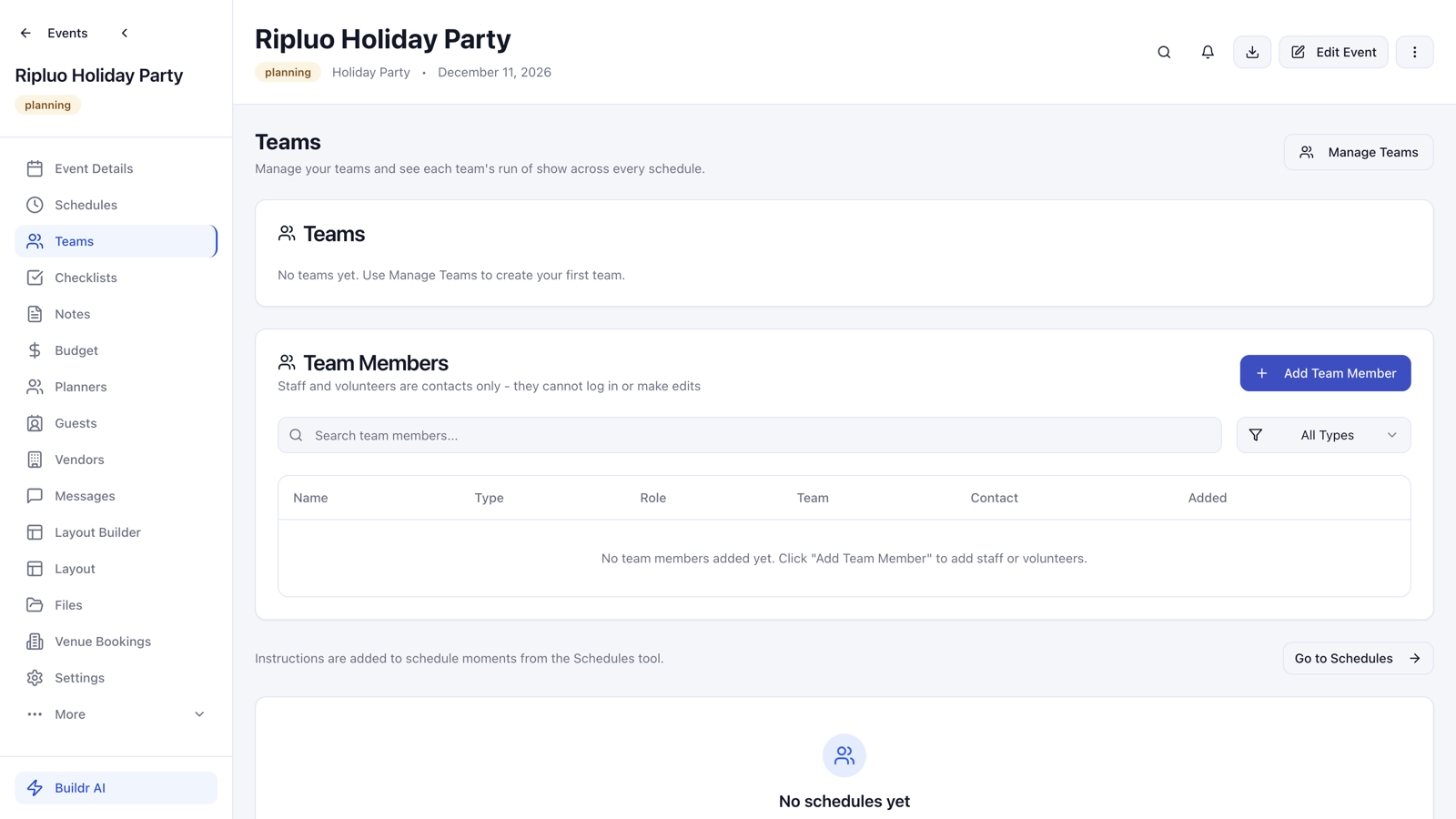Click the filter funnel icon

1256,435
